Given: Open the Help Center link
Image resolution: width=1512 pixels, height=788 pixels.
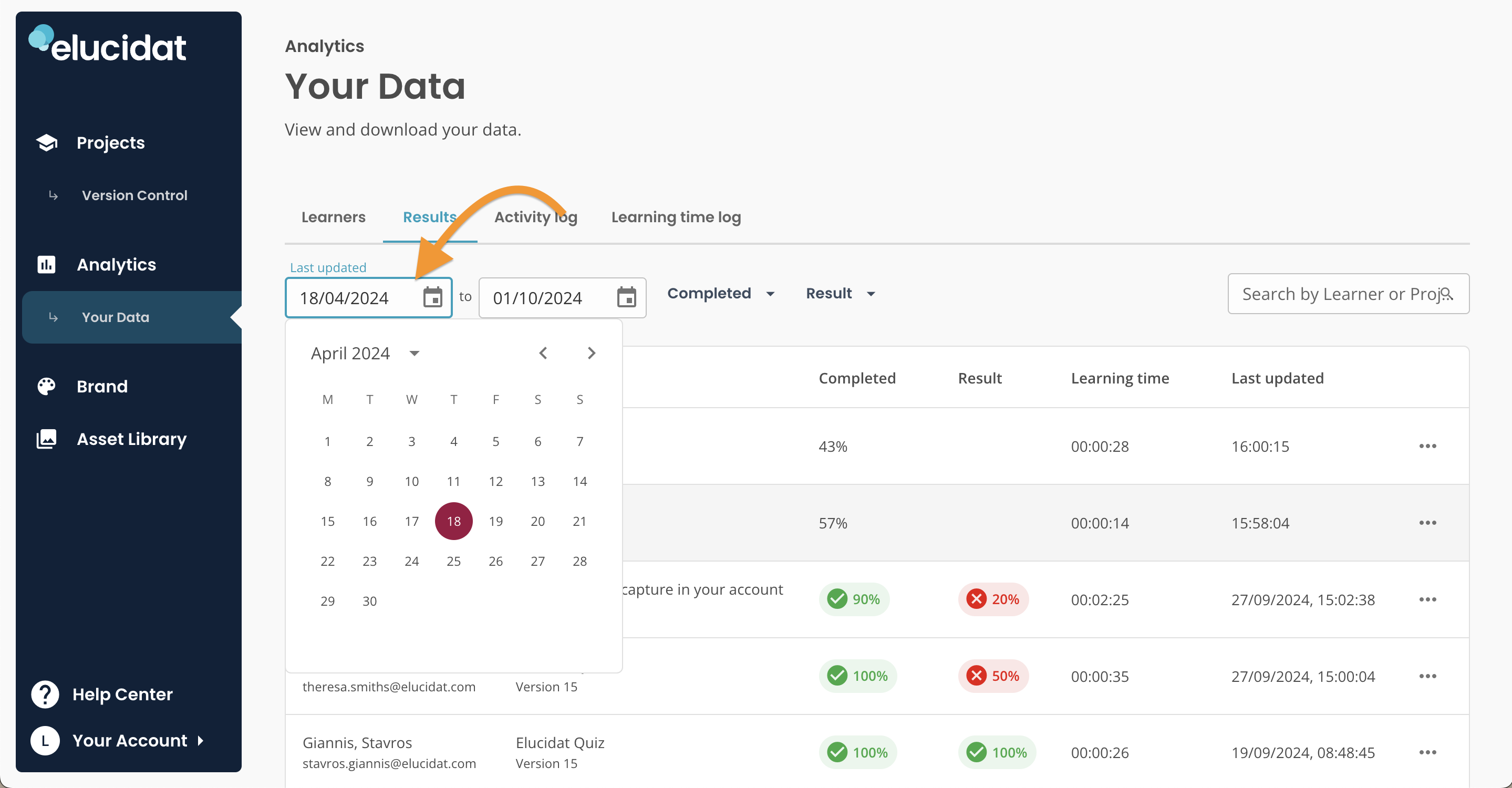Looking at the screenshot, I should [x=122, y=694].
